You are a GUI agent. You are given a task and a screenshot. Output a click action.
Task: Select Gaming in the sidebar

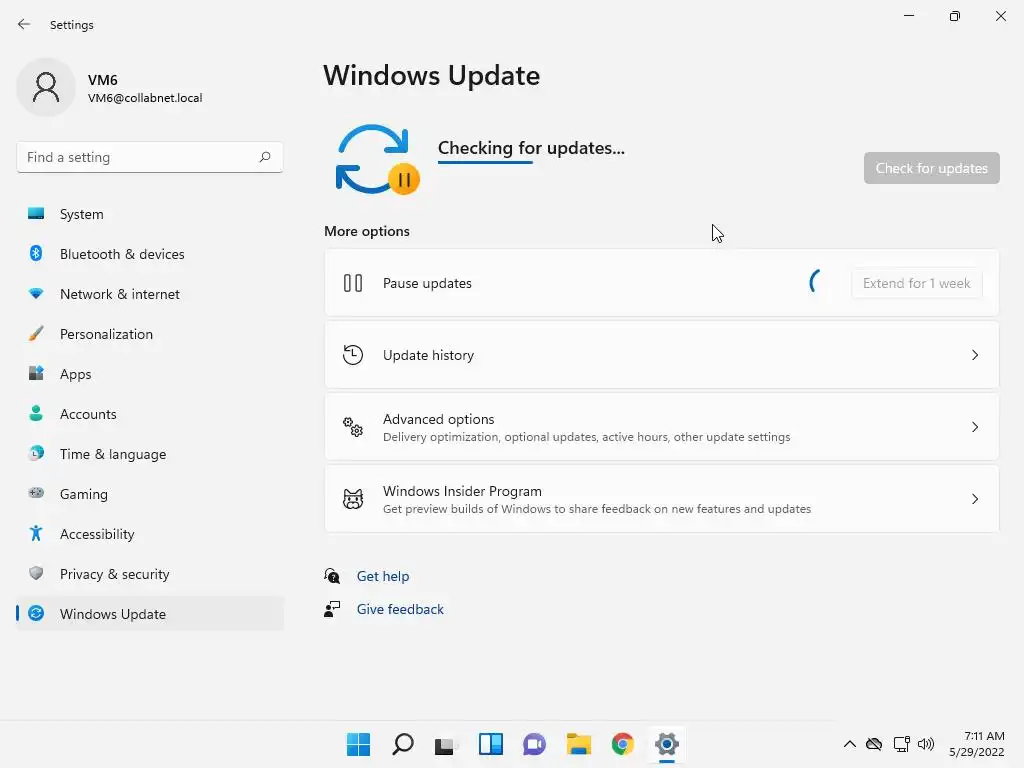pyautogui.click(x=150, y=494)
